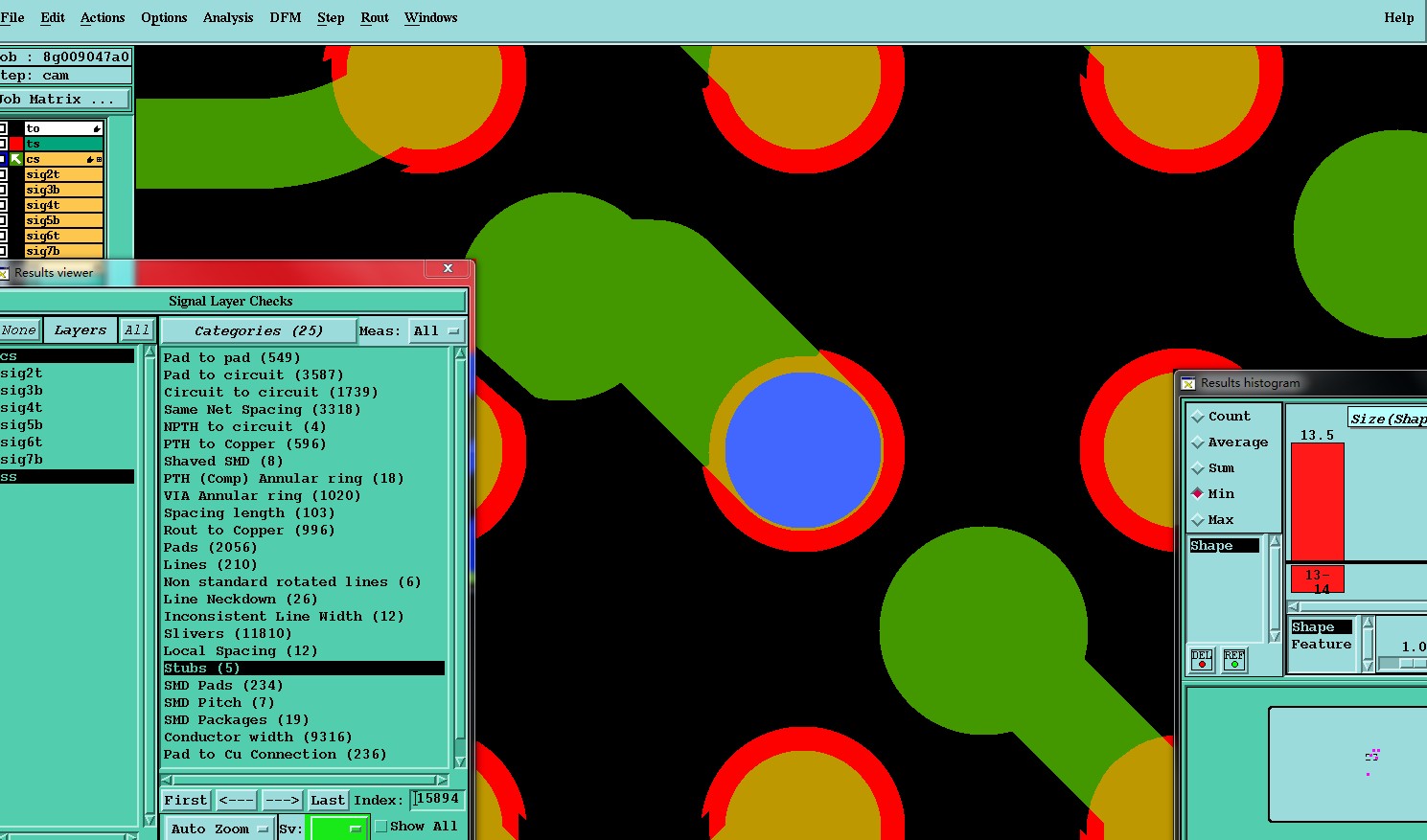
Task: Open the Actions menu
Action: 103,17
